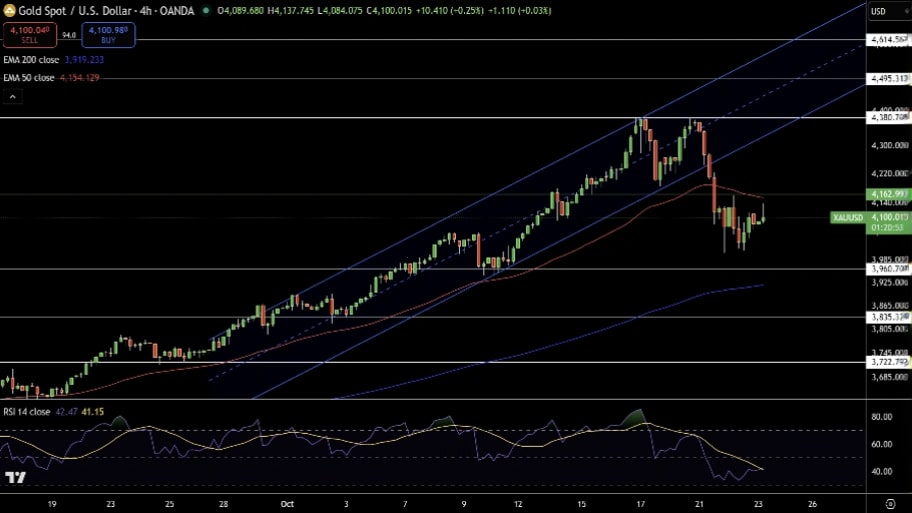Open the USD currency dropdown

(x=879, y=12)
